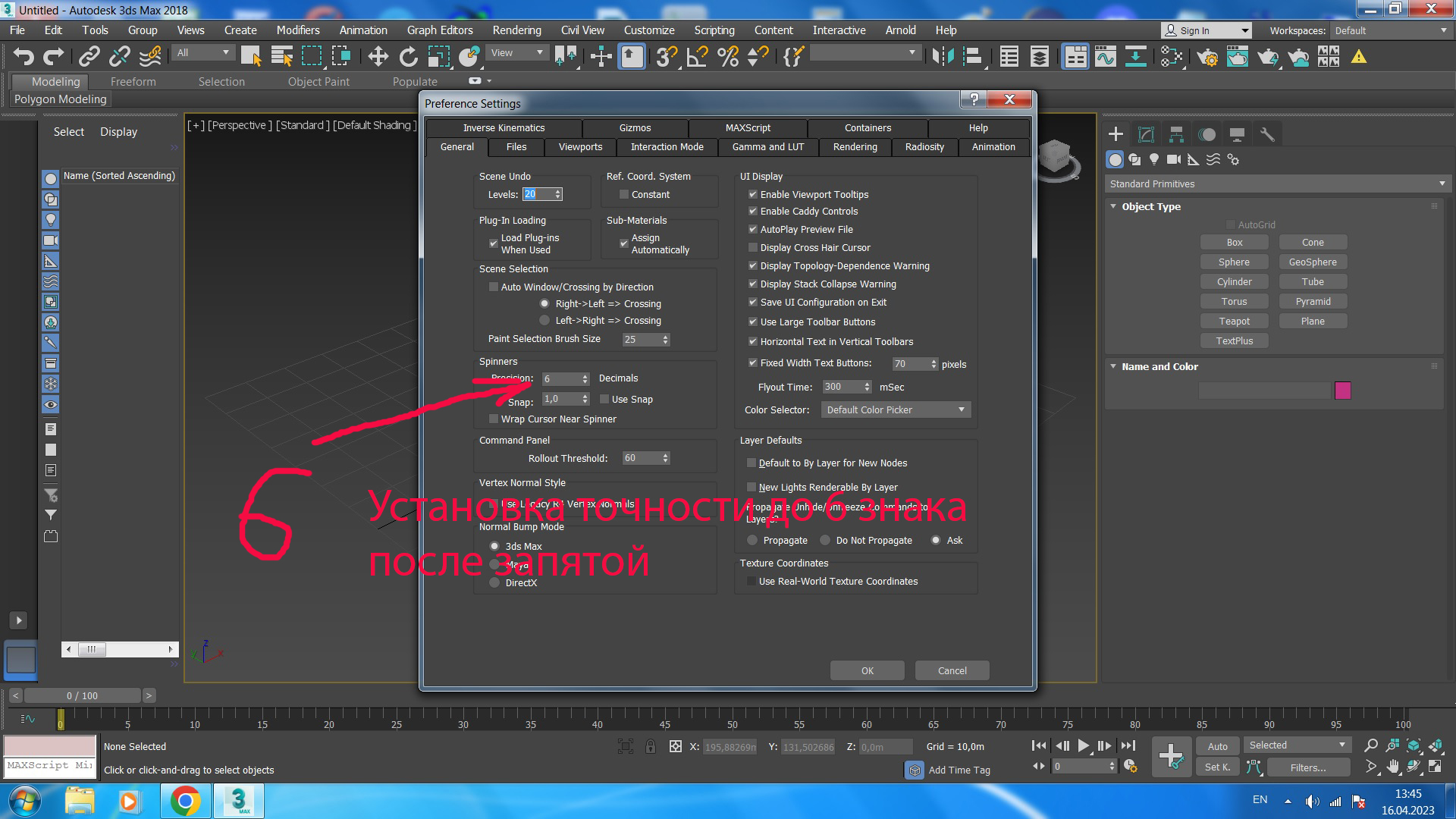
Task: Open the key Filters... button
Action: pyautogui.click(x=1308, y=768)
